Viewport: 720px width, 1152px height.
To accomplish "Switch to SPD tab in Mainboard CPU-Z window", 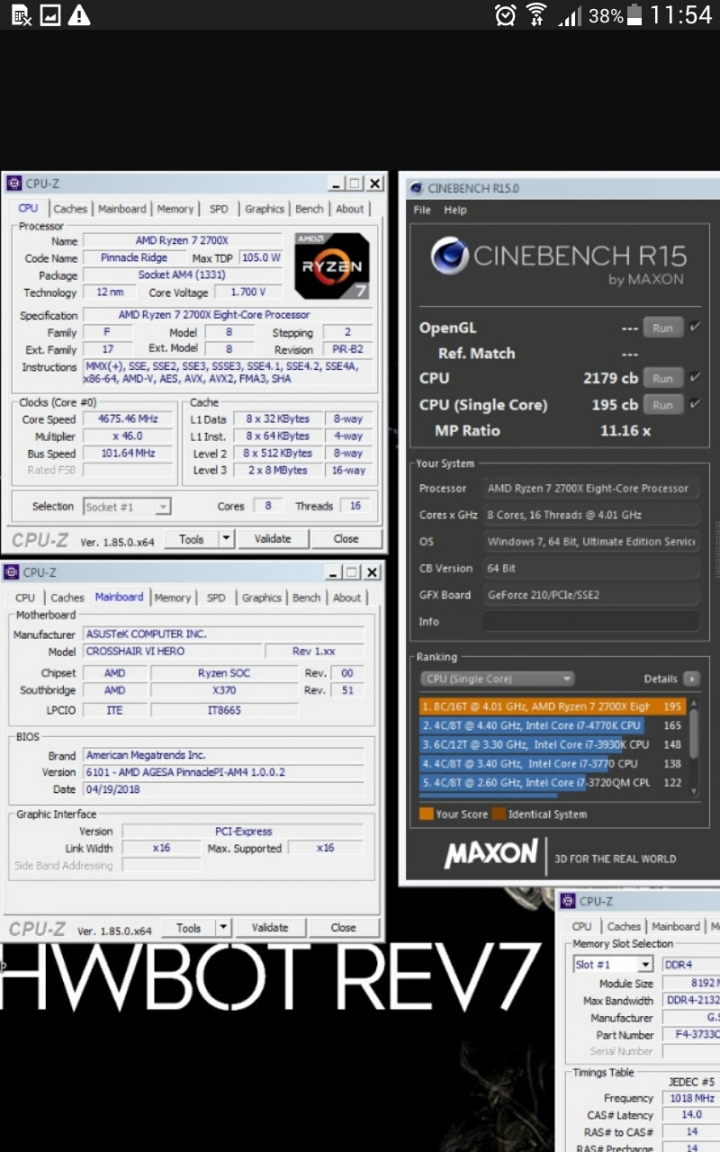I will (216, 598).
